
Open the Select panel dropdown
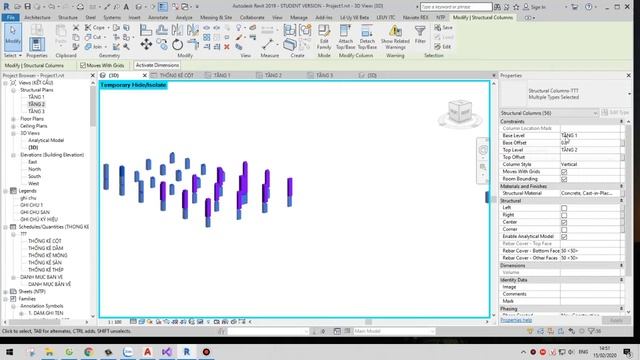tap(13, 56)
